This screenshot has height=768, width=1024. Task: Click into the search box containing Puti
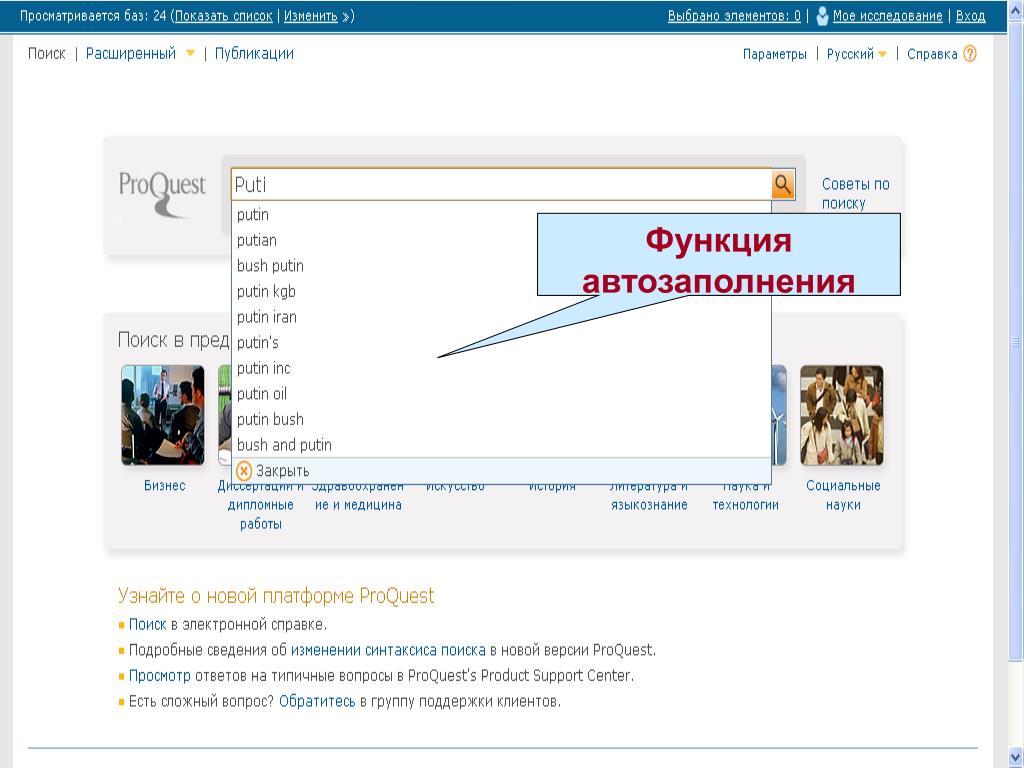(x=501, y=184)
